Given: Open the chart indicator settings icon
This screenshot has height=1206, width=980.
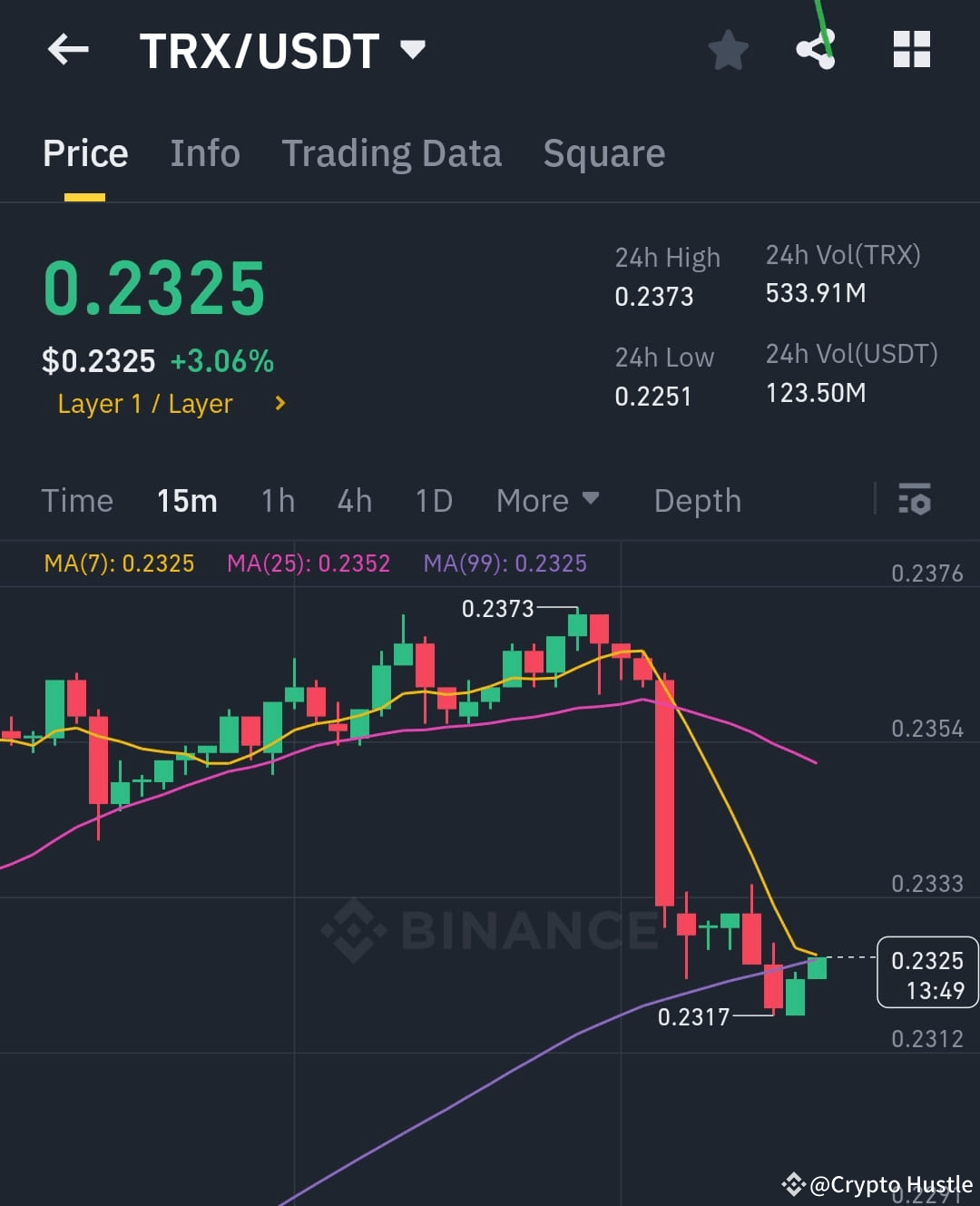Looking at the screenshot, I should pos(915,500).
